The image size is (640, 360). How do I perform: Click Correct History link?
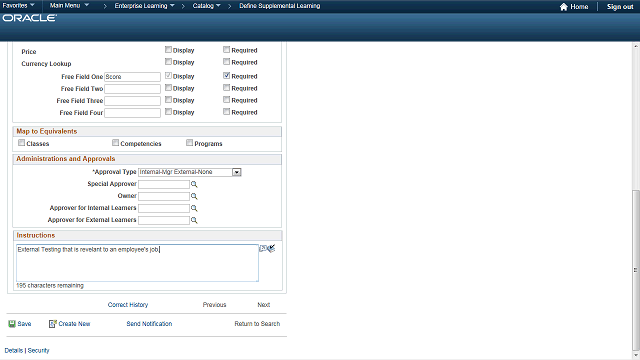coord(128,305)
